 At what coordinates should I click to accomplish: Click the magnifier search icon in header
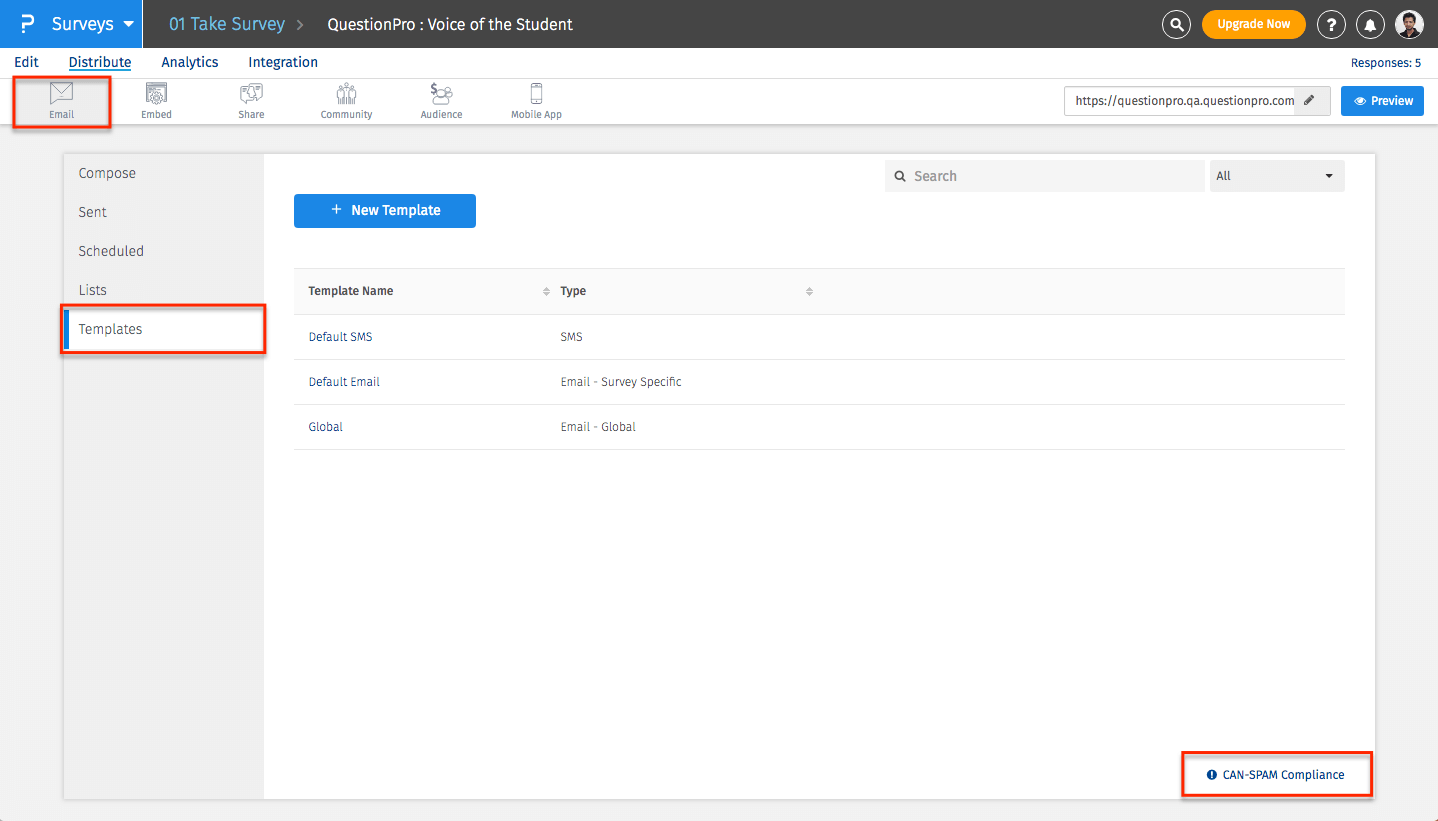point(1177,24)
